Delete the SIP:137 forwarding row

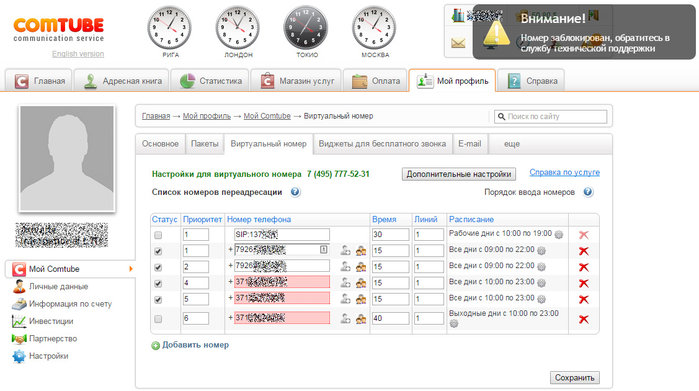584,235
